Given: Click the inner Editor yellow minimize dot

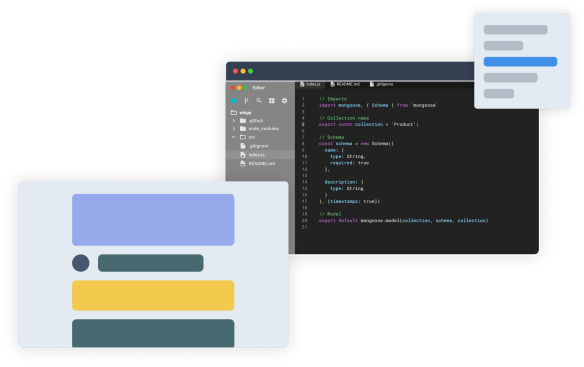Looking at the screenshot, I should click(239, 88).
